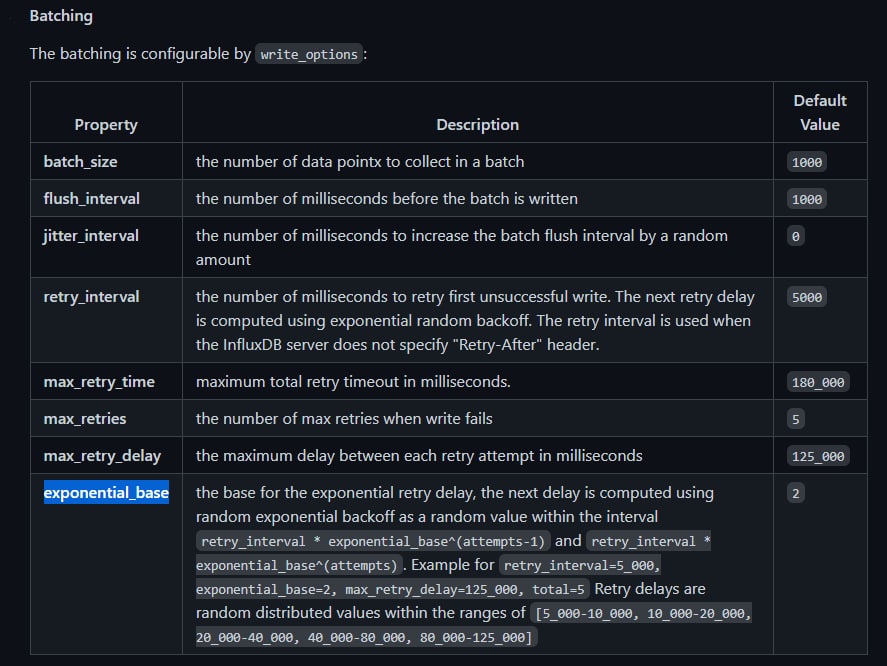Click the highlighted exponential_base text
The width and height of the screenshot is (887, 666).
coord(106,492)
